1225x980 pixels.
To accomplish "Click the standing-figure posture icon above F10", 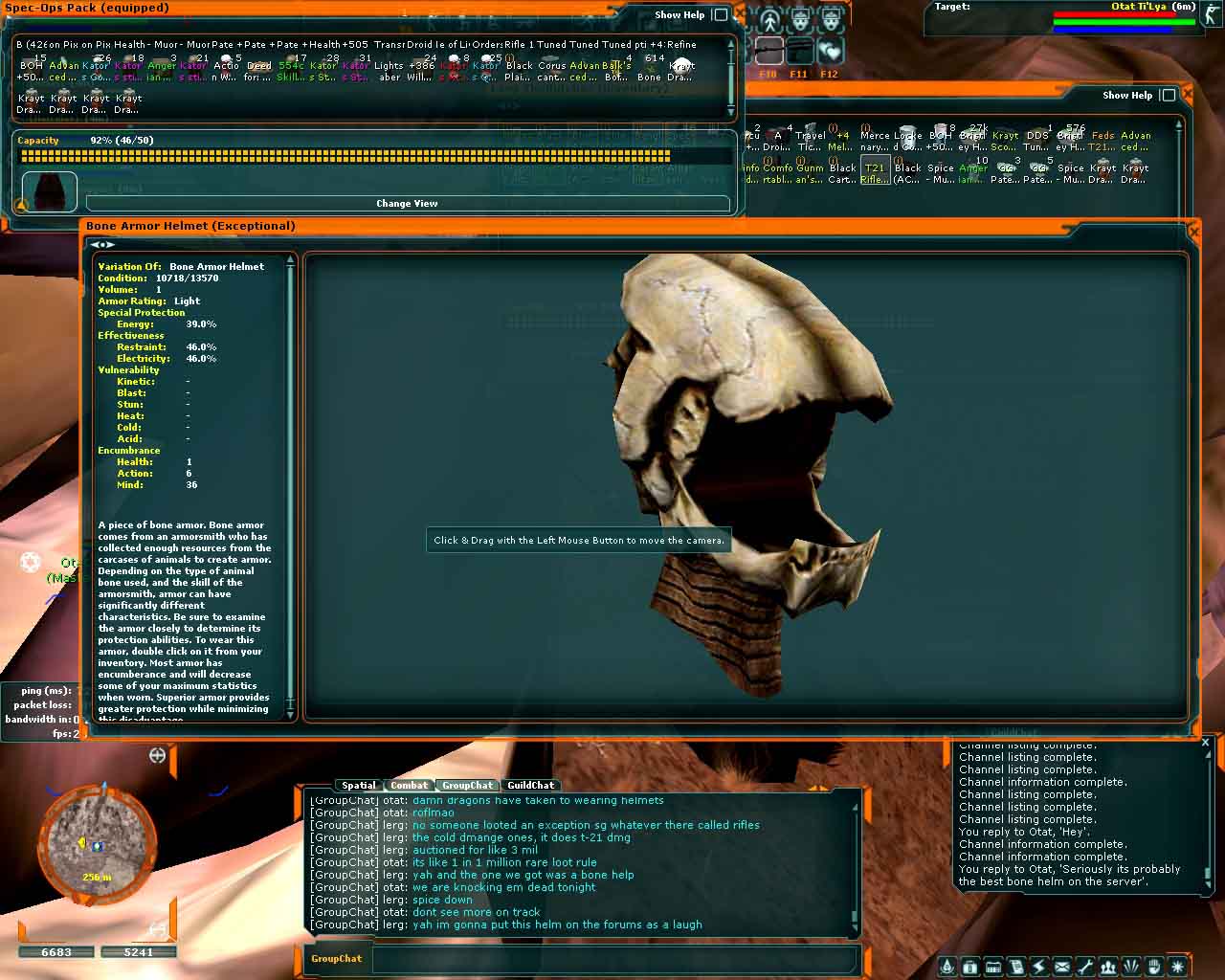I will point(769,19).
